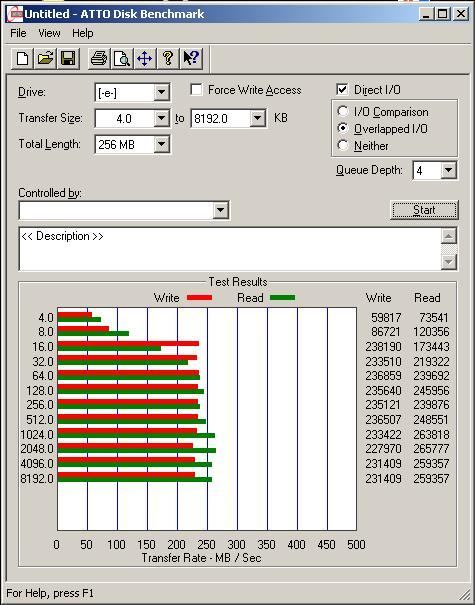Open the Help menu
The width and height of the screenshot is (475, 605).
pyautogui.click(x=83, y=33)
